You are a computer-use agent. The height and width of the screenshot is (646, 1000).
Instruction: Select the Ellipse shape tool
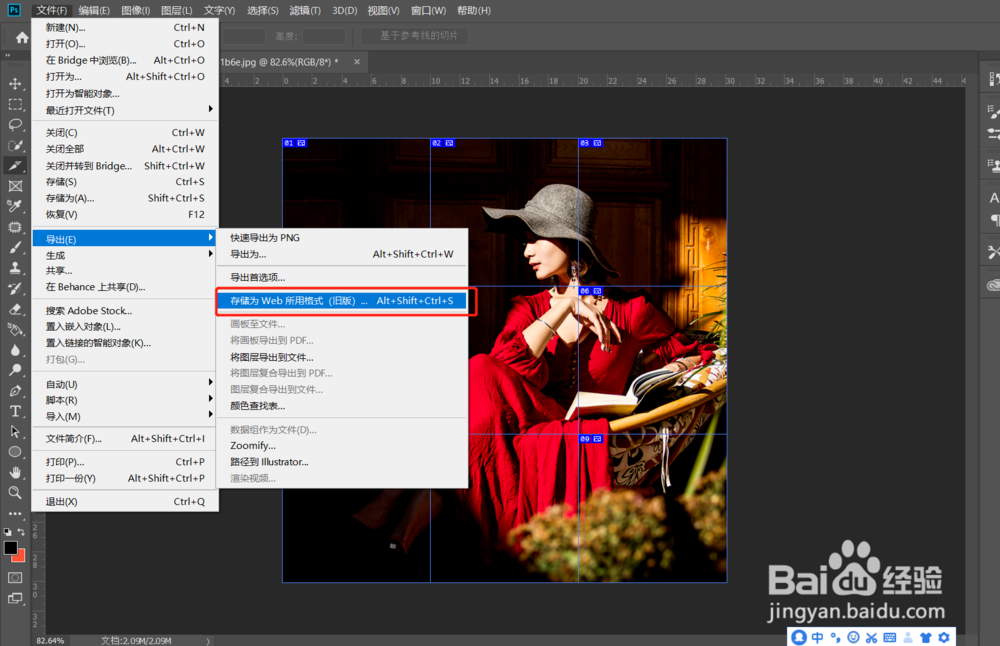click(15, 451)
